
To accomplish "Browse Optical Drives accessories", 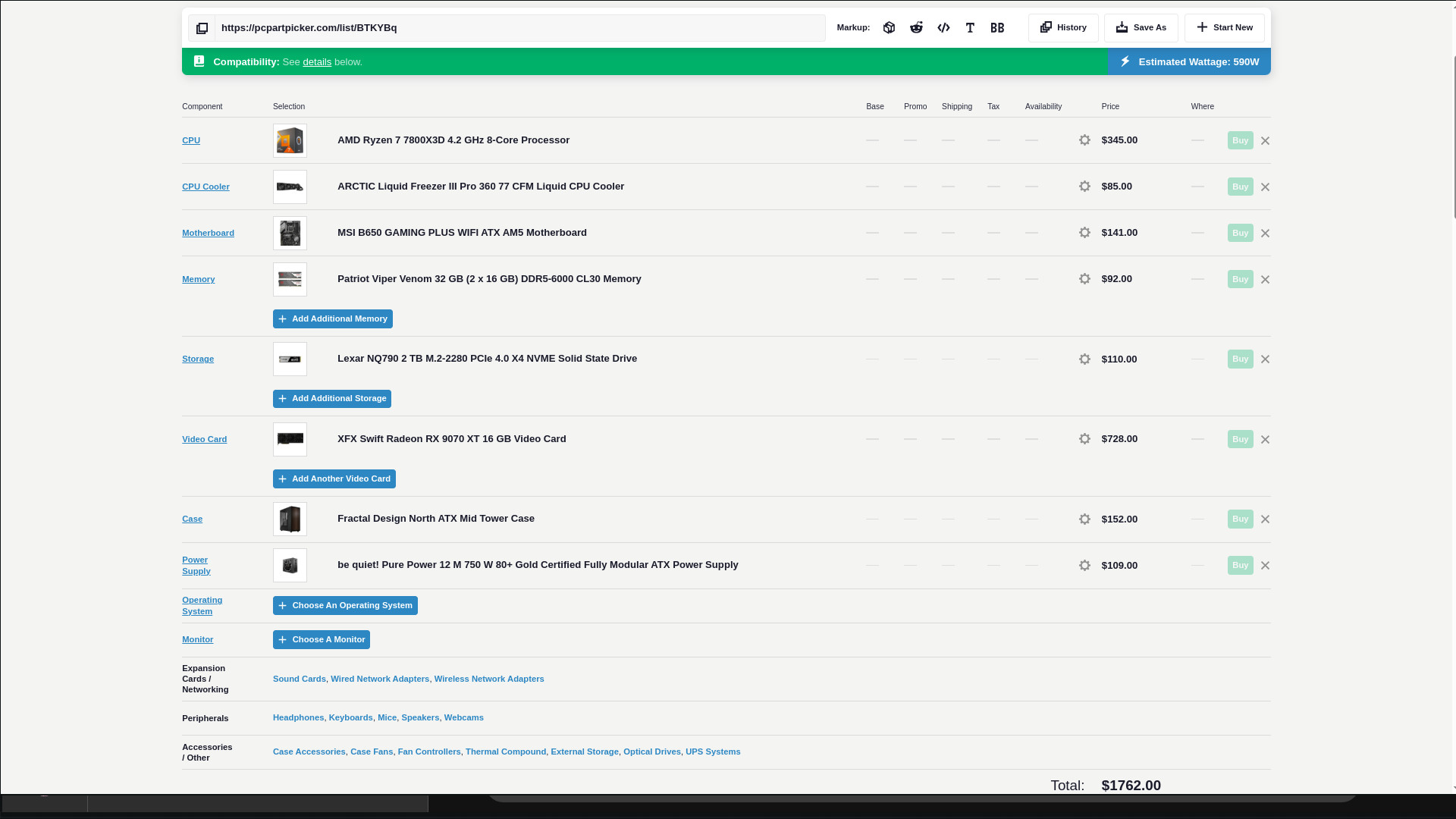I will (652, 752).
